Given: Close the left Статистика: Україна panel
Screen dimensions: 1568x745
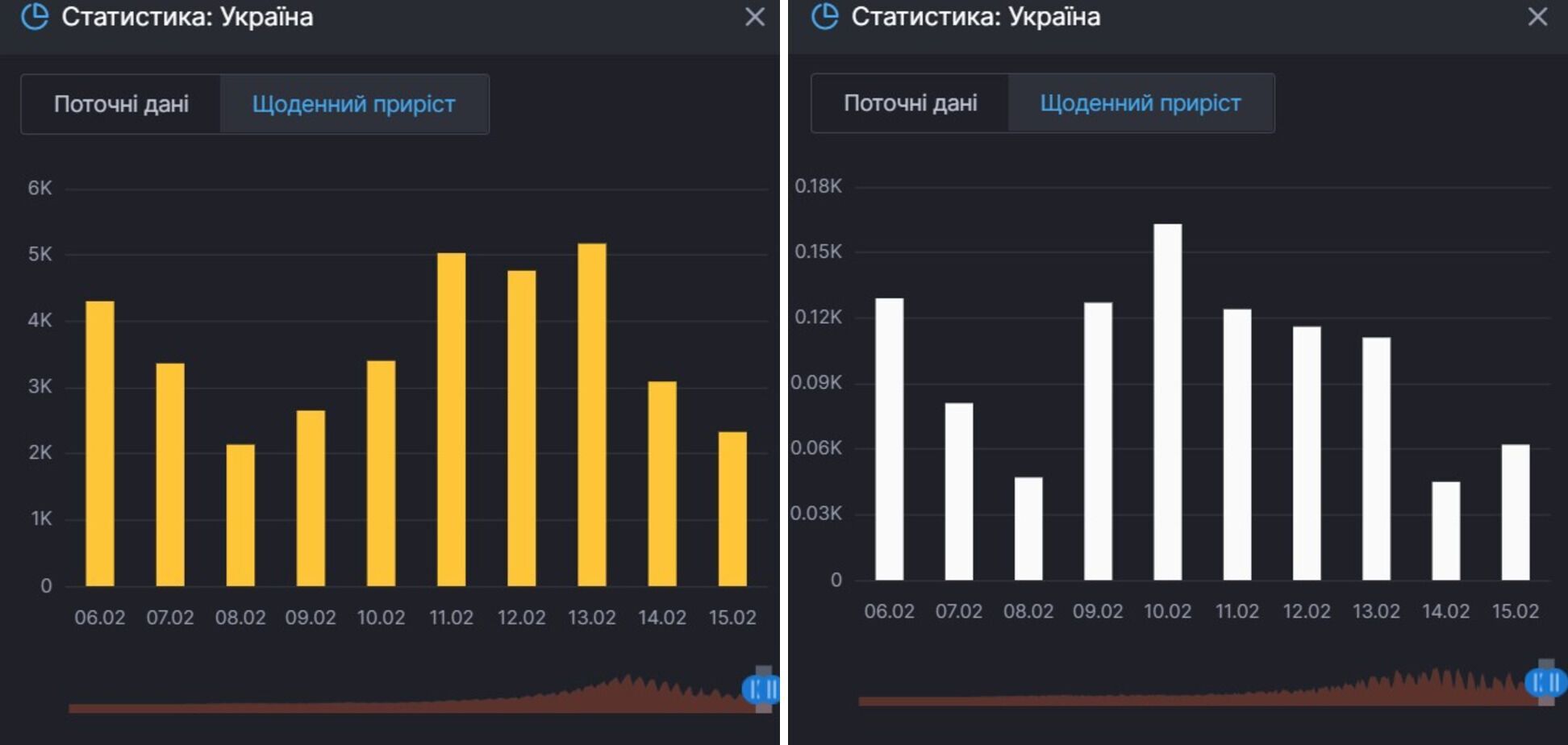Looking at the screenshot, I should click(754, 17).
